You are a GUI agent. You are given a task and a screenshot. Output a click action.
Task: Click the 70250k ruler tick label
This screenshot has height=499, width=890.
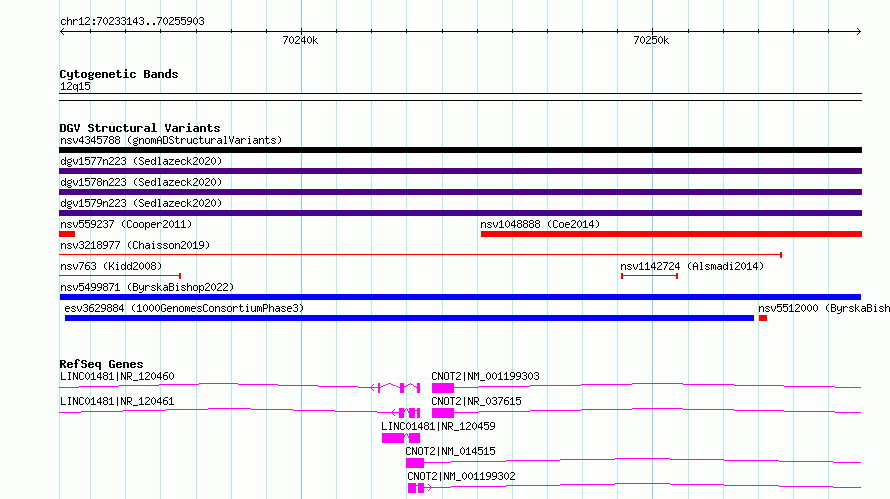tap(652, 40)
